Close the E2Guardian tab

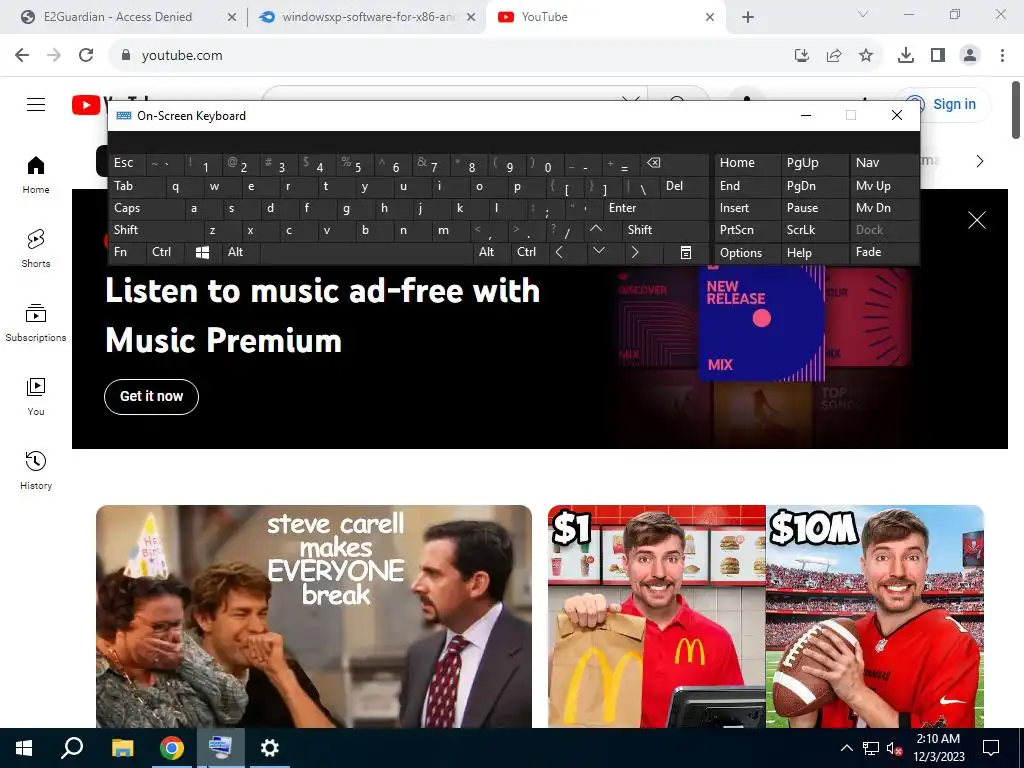[232, 17]
